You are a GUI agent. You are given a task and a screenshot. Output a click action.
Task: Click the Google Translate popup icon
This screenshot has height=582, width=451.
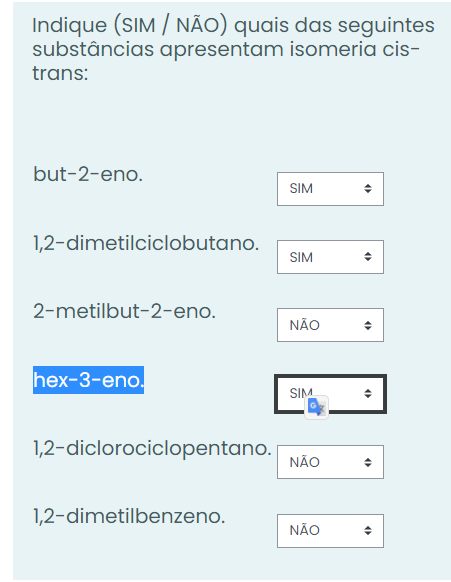[x=316, y=407]
